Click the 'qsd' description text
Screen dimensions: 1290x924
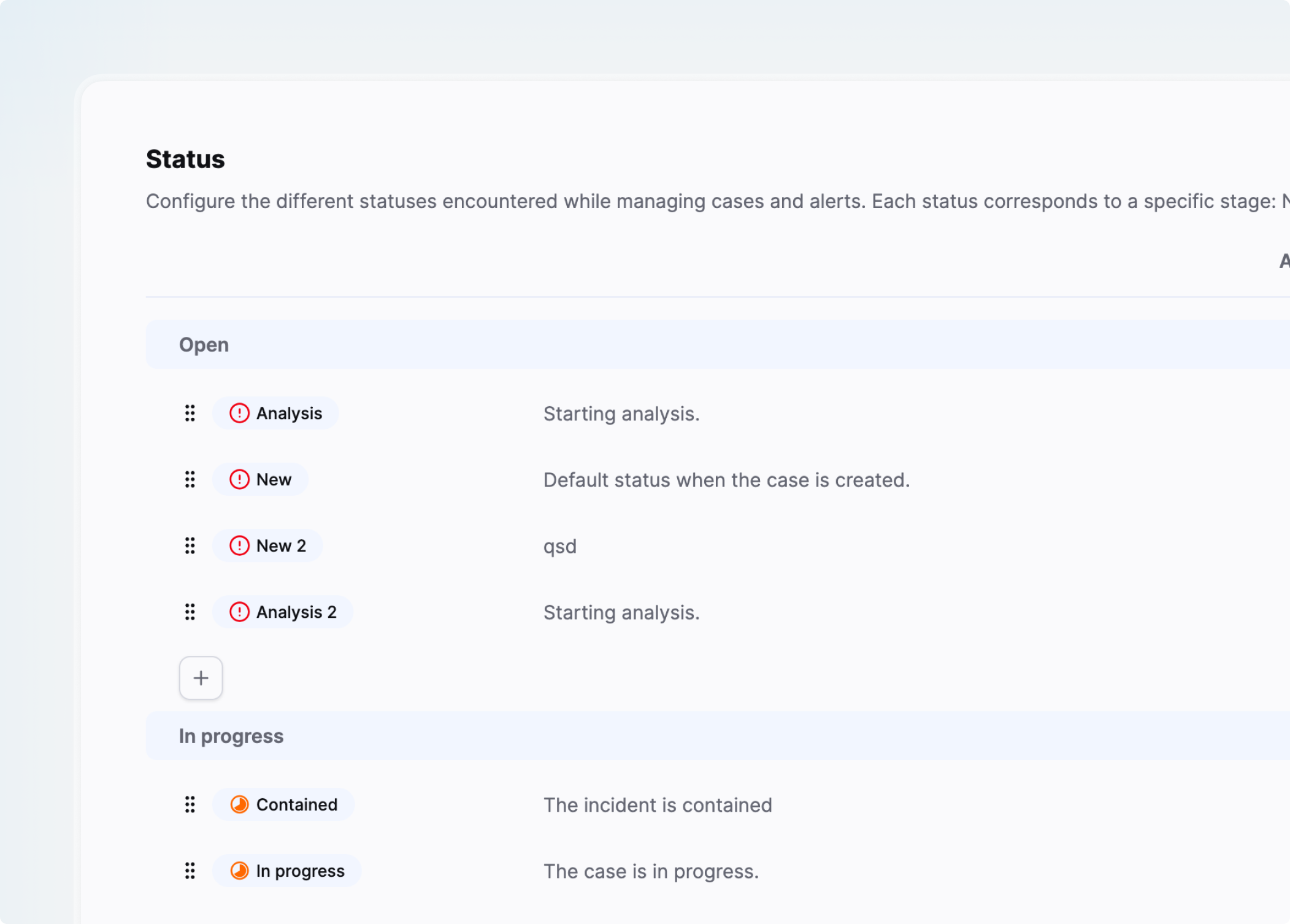click(x=560, y=547)
